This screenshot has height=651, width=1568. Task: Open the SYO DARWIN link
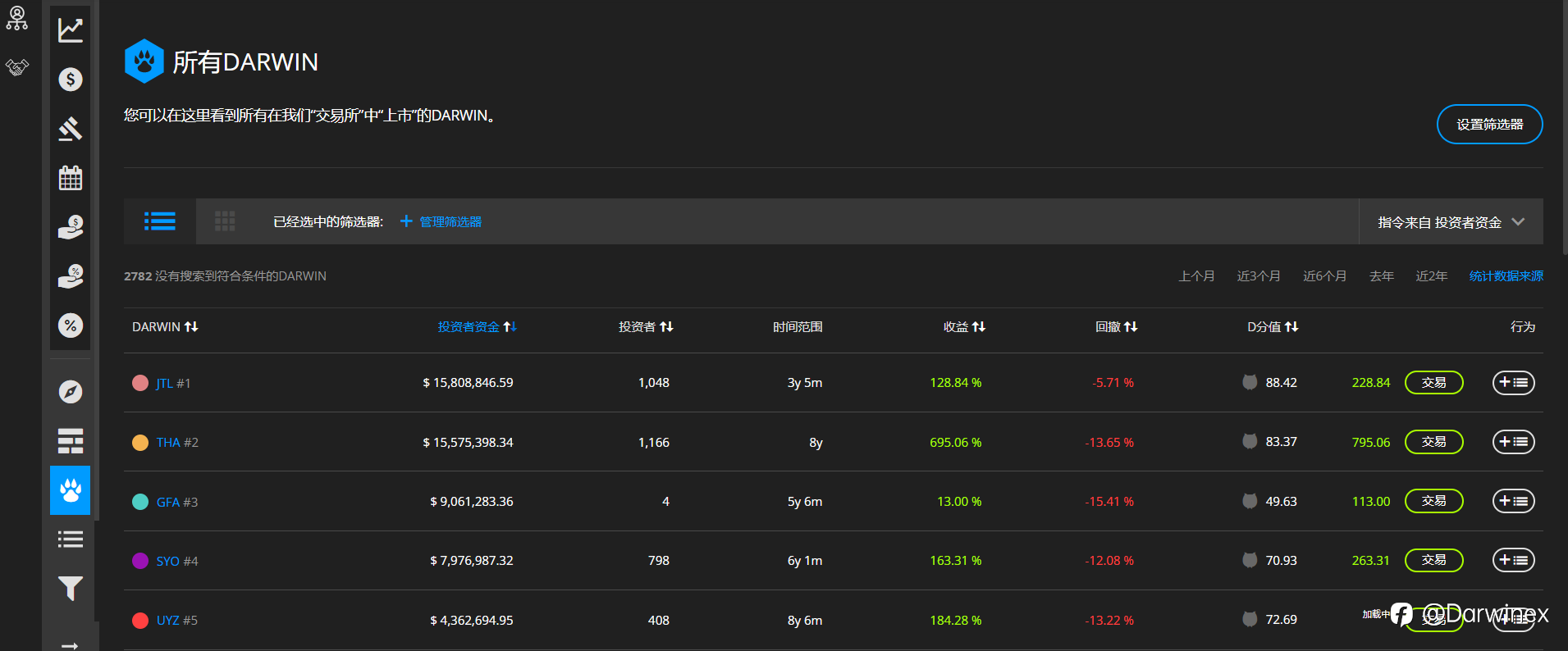click(x=168, y=561)
